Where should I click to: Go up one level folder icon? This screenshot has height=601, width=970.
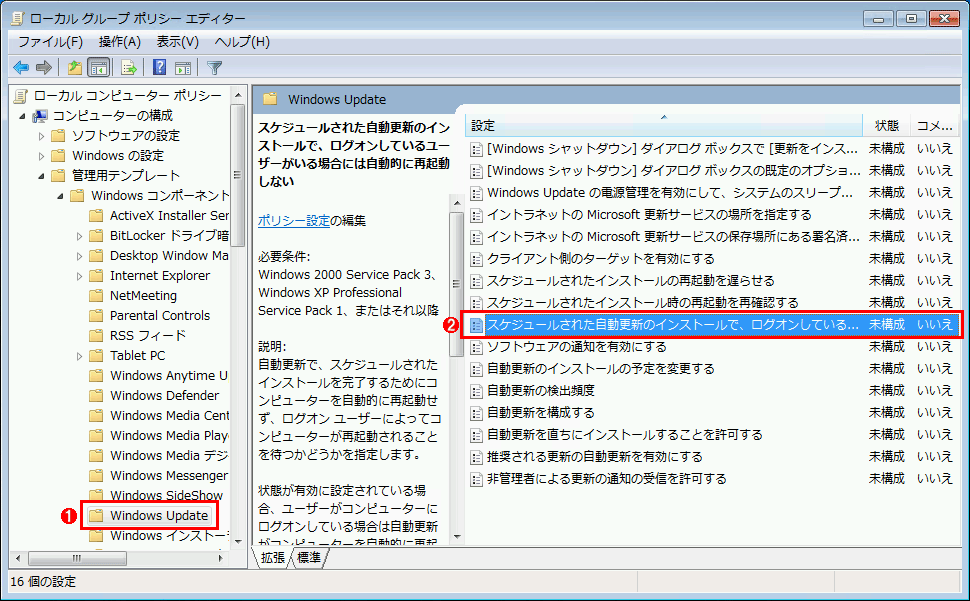pyautogui.click(x=75, y=67)
